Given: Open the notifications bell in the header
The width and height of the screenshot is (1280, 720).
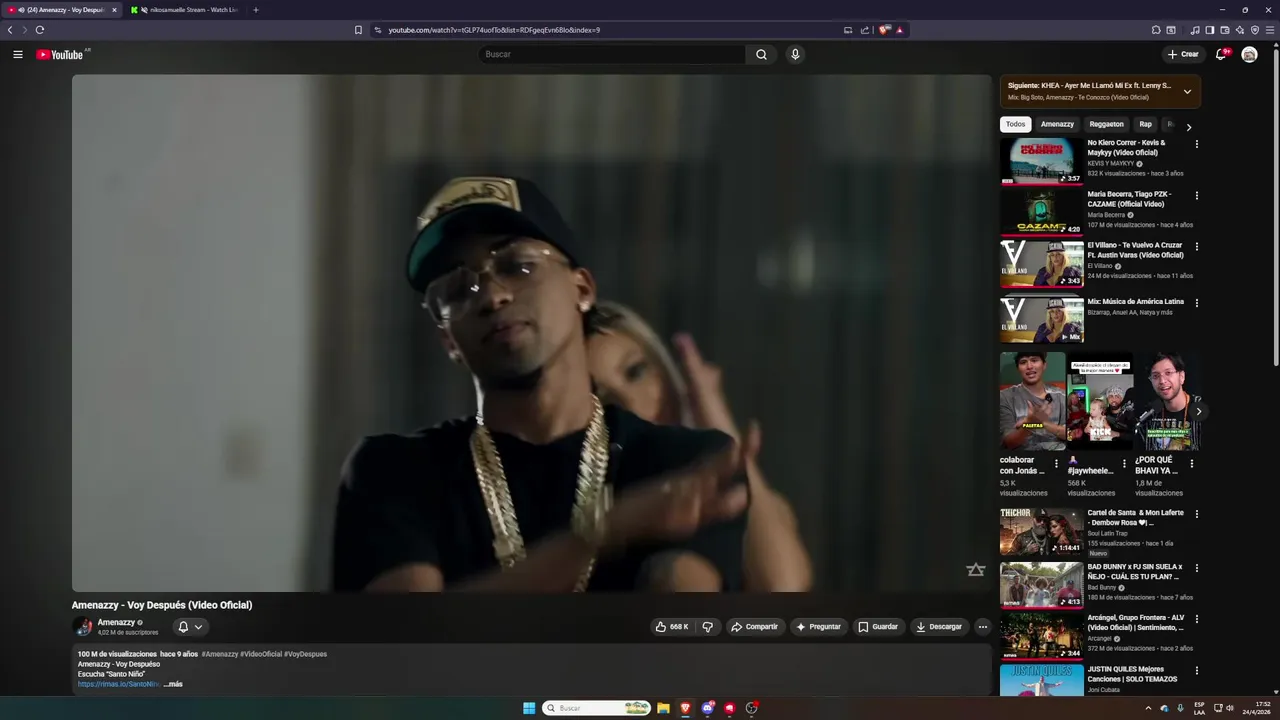Looking at the screenshot, I should (x=1221, y=54).
